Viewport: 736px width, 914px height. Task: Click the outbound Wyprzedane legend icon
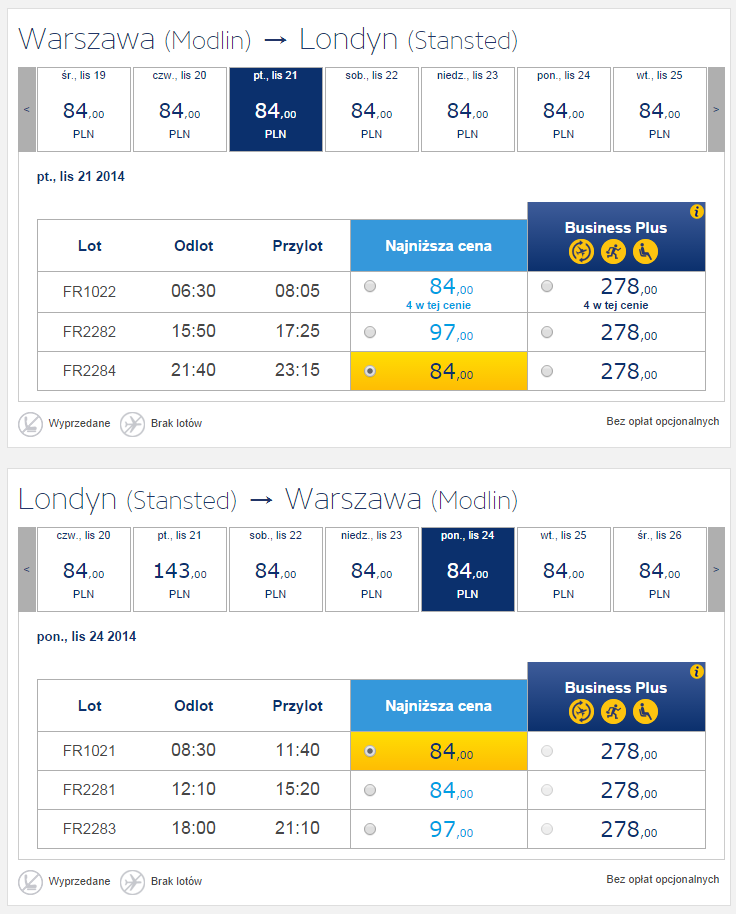click(30, 424)
